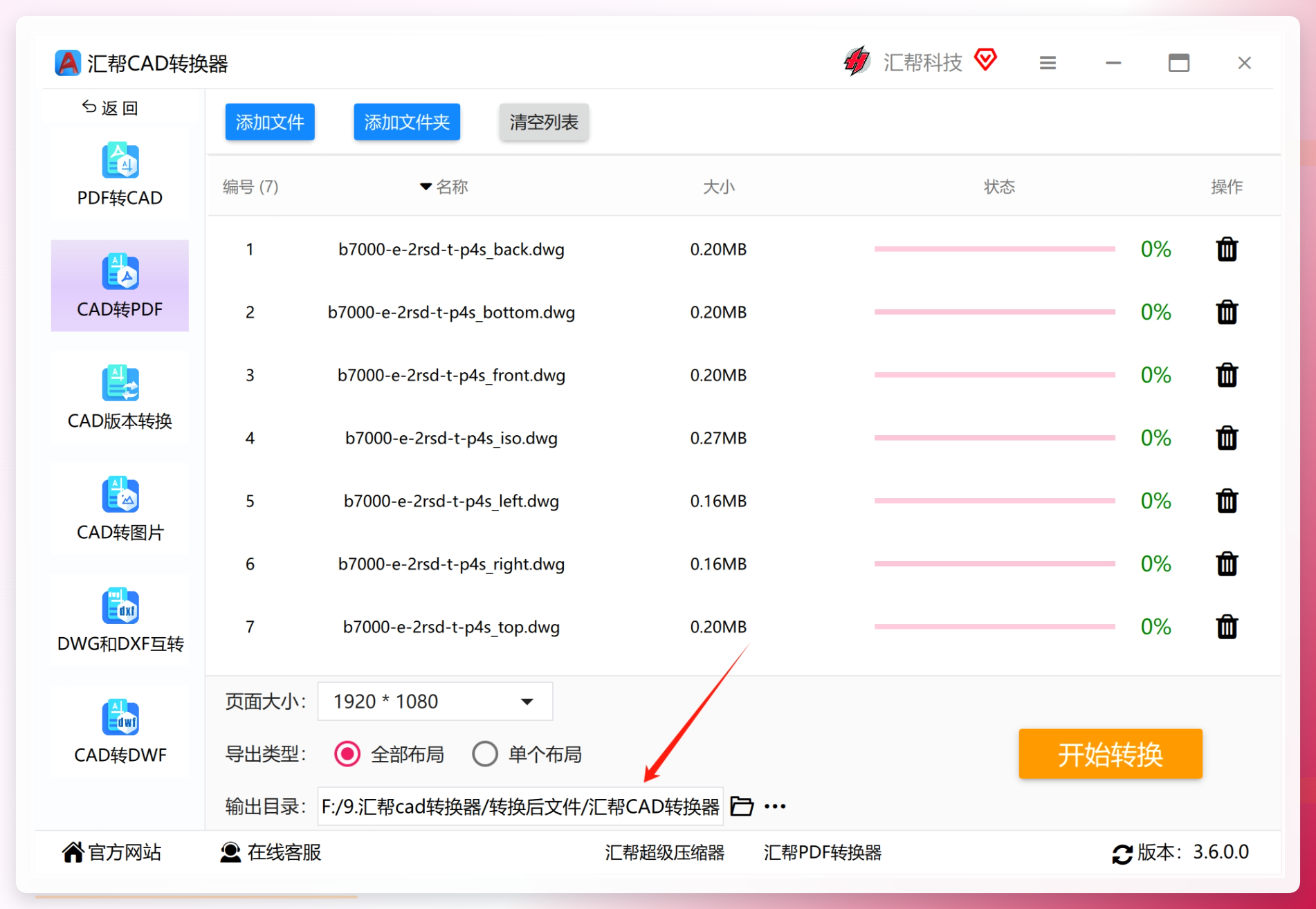Select the 单个布局 export radio button
Image resolution: width=1316 pixels, height=909 pixels.
tap(485, 754)
